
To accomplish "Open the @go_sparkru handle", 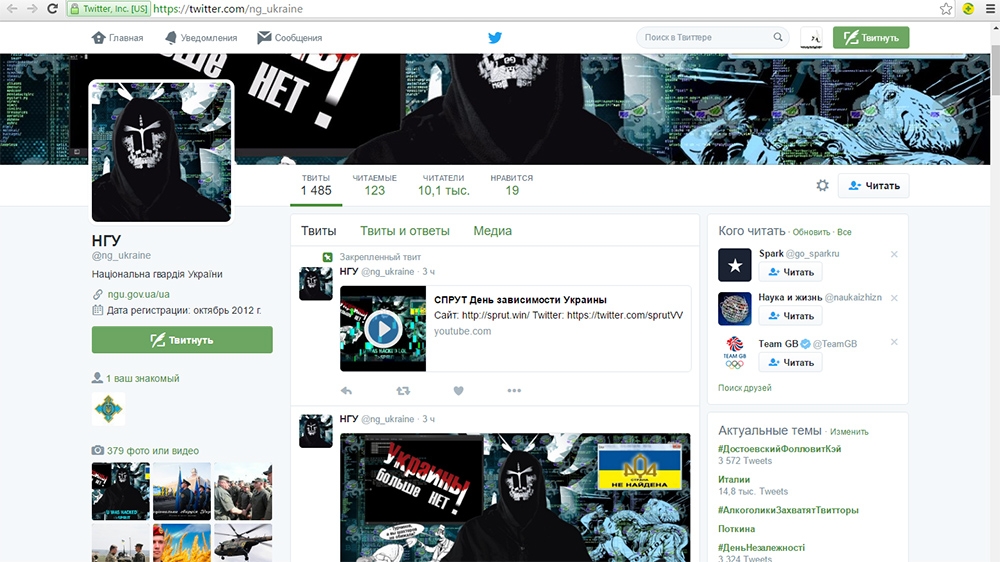I will [812, 253].
